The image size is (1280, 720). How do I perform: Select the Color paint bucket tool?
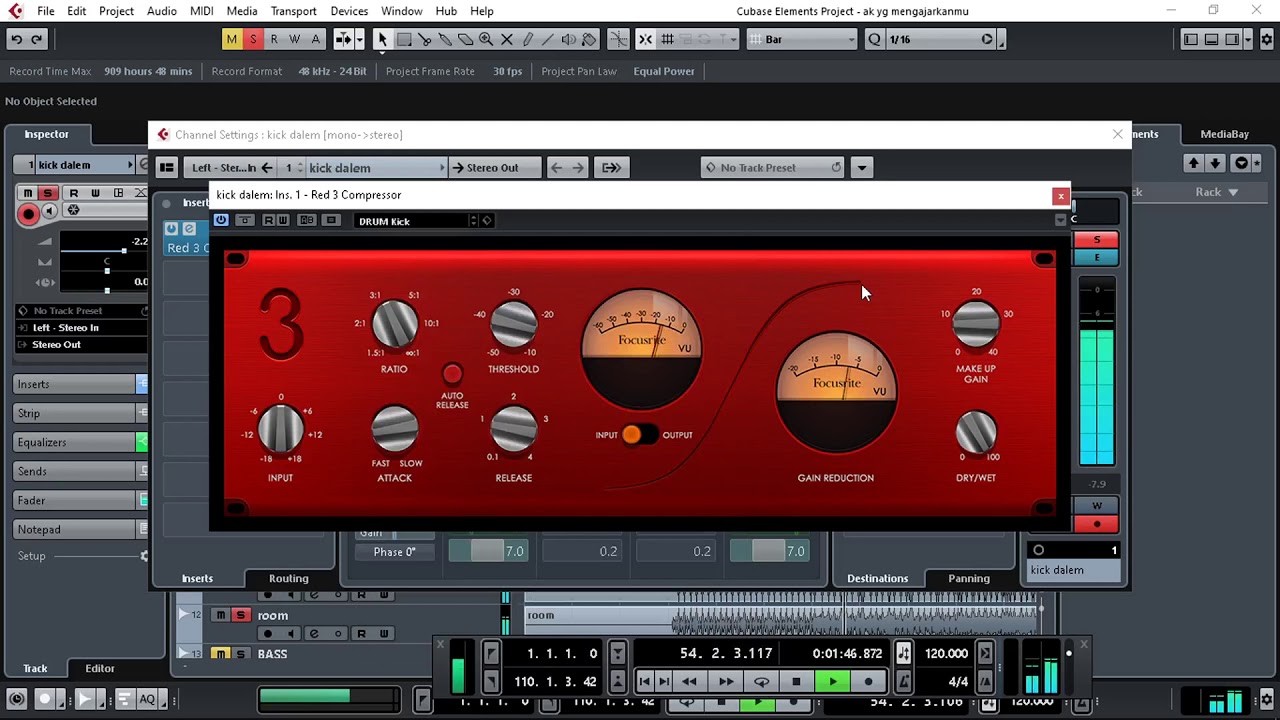click(589, 39)
